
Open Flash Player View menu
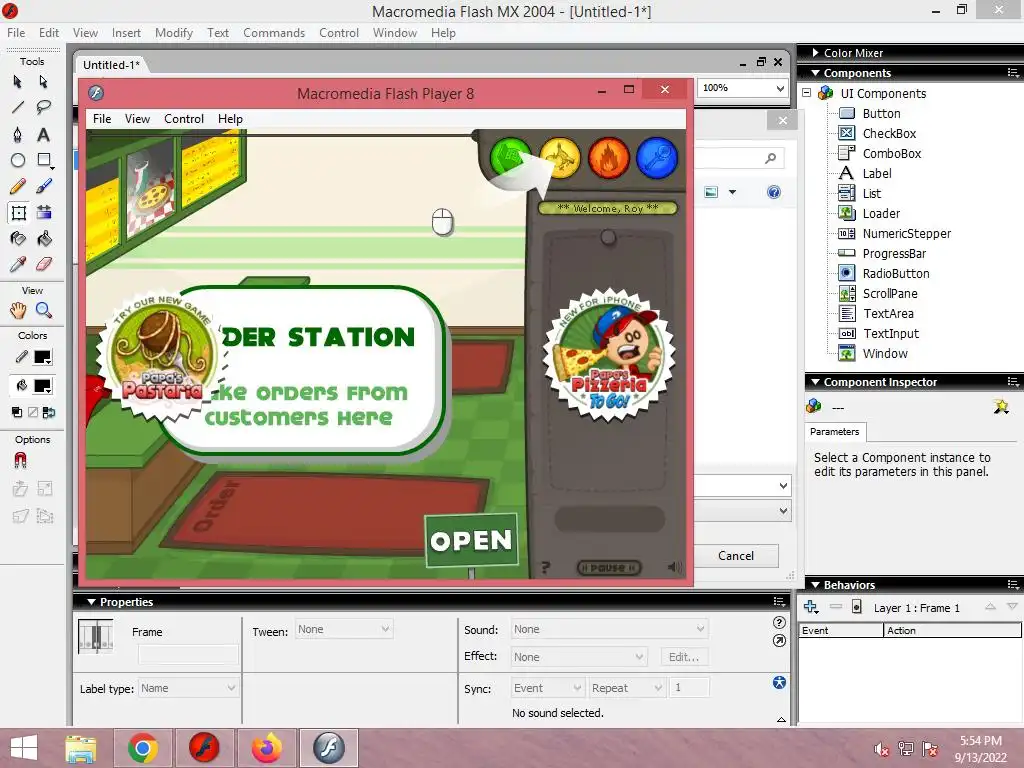[x=137, y=119]
